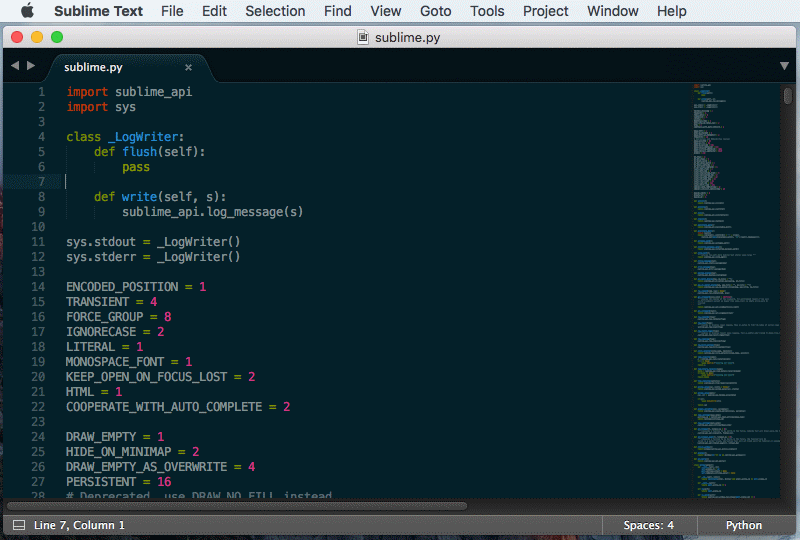Click the text 'import sys'

pos(101,107)
